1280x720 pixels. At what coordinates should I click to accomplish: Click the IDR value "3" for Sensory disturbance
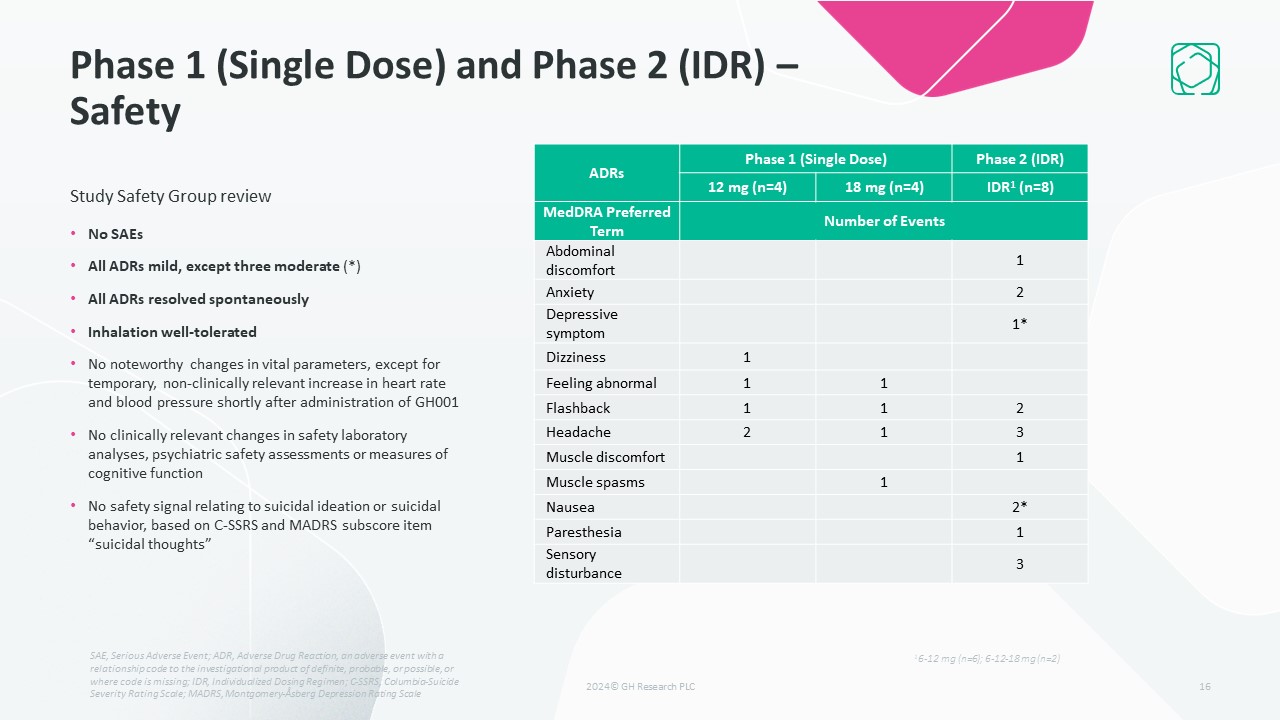[x=1019, y=564]
